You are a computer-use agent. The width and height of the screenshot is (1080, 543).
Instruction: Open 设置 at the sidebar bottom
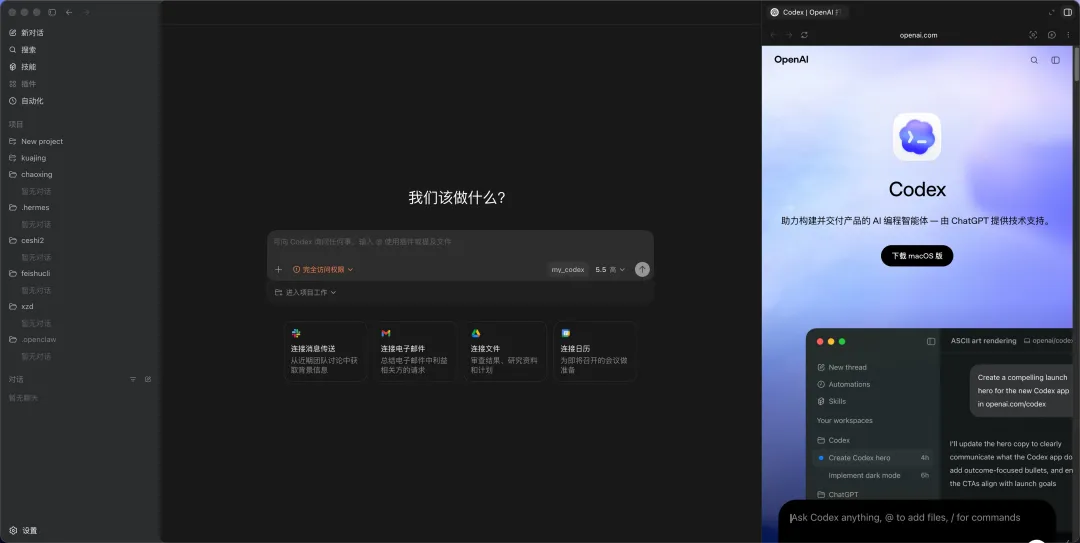[x=23, y=531]
